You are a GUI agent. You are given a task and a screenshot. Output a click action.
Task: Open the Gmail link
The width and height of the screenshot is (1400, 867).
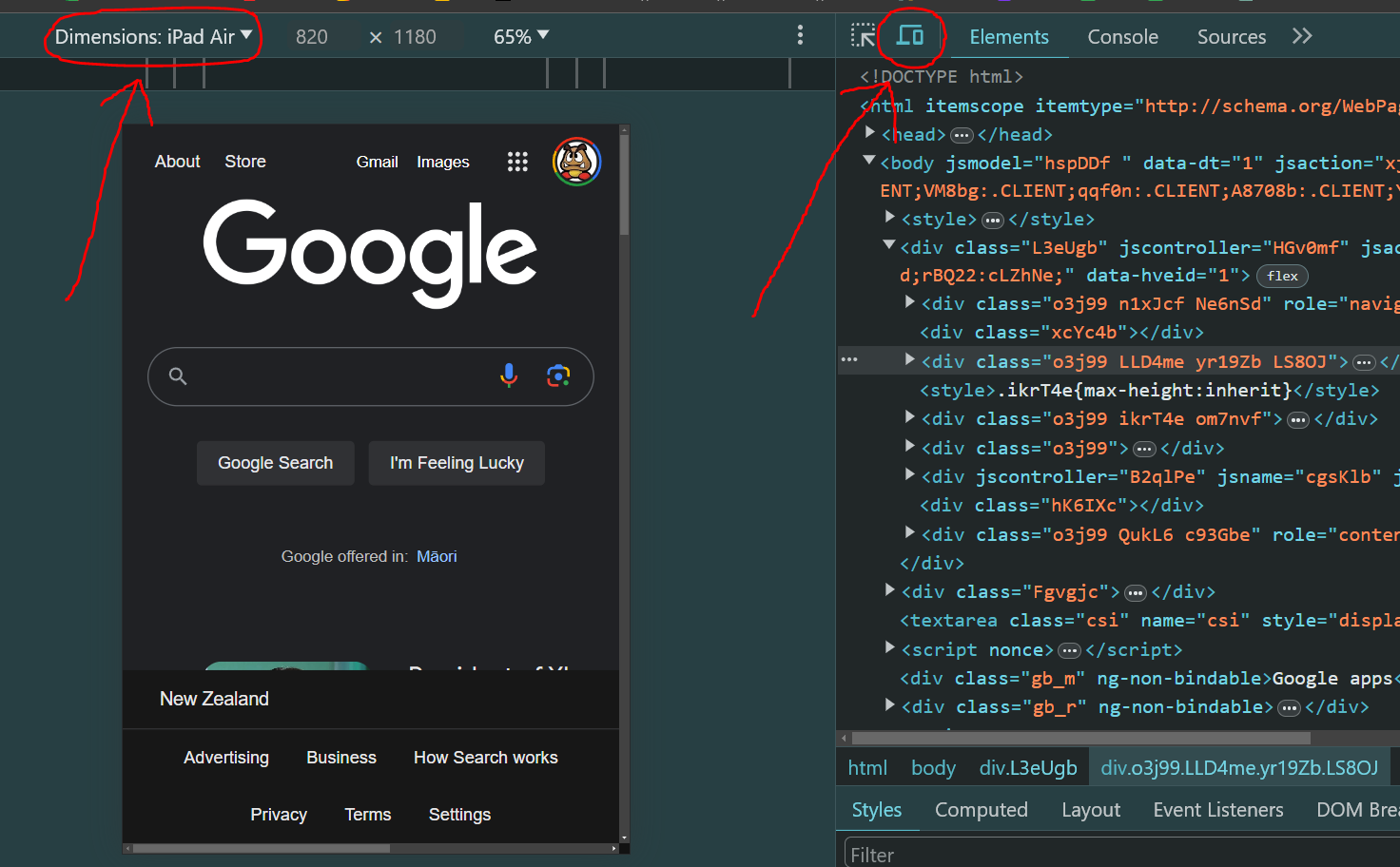[377, 162]
